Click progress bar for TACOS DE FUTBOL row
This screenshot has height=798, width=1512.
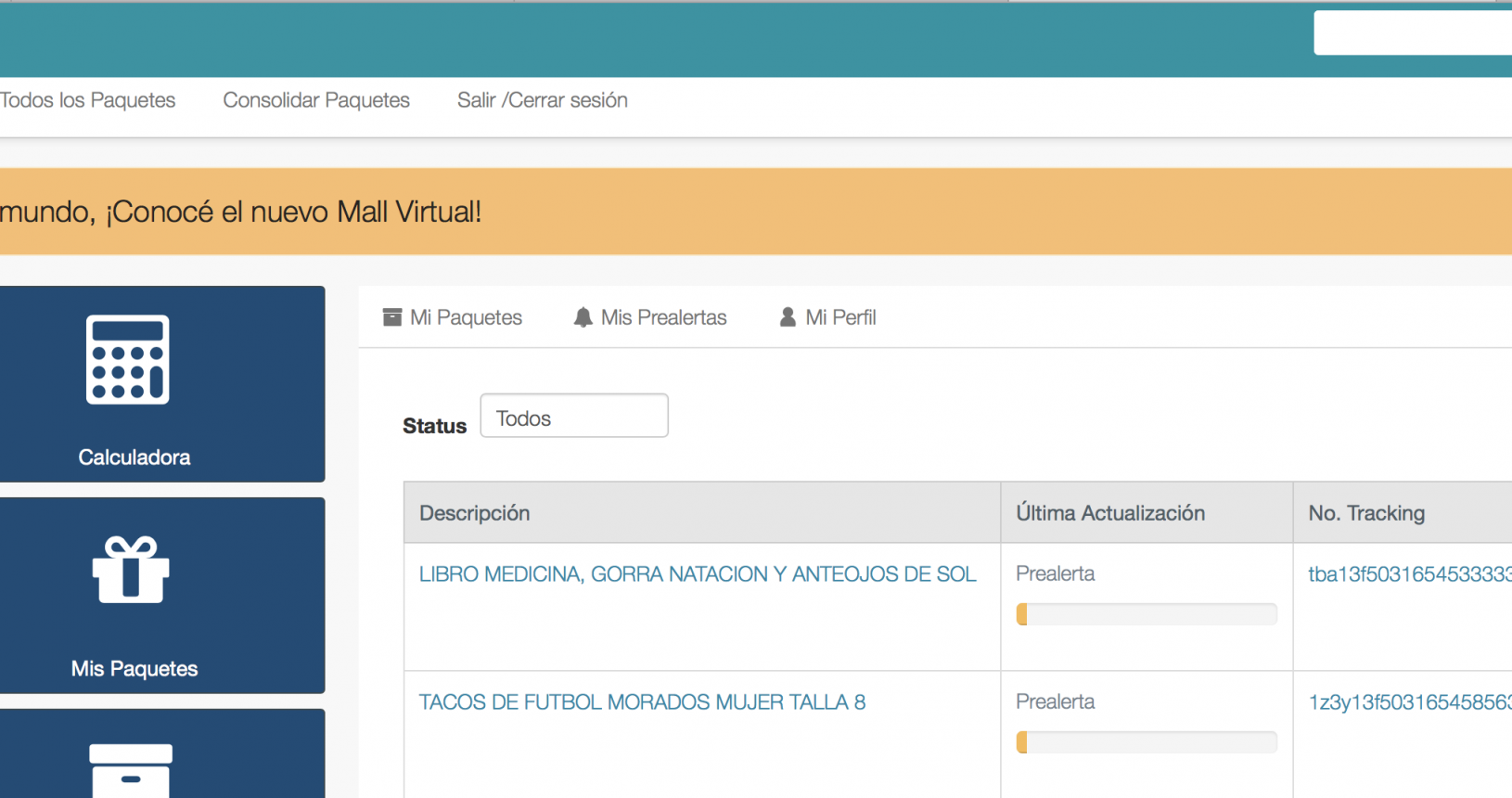coord(1147,742)
